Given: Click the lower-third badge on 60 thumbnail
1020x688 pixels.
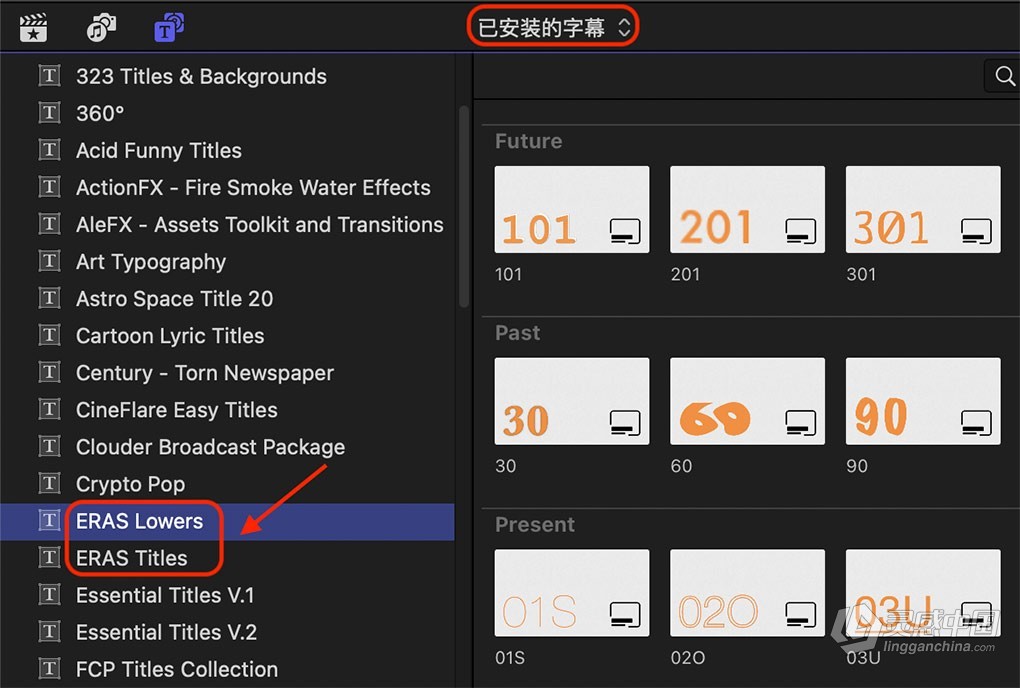Looking at the screenshot, I should (x=801, y=423).
